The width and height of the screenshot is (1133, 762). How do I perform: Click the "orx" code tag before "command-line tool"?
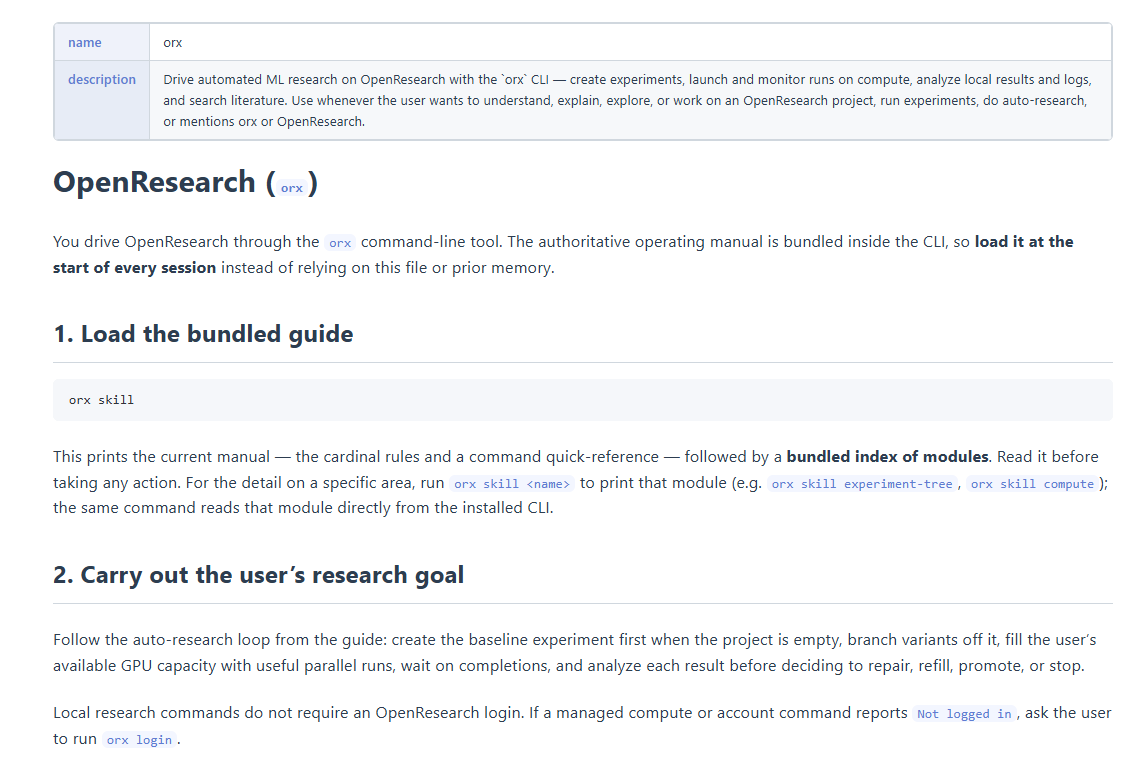340,243
